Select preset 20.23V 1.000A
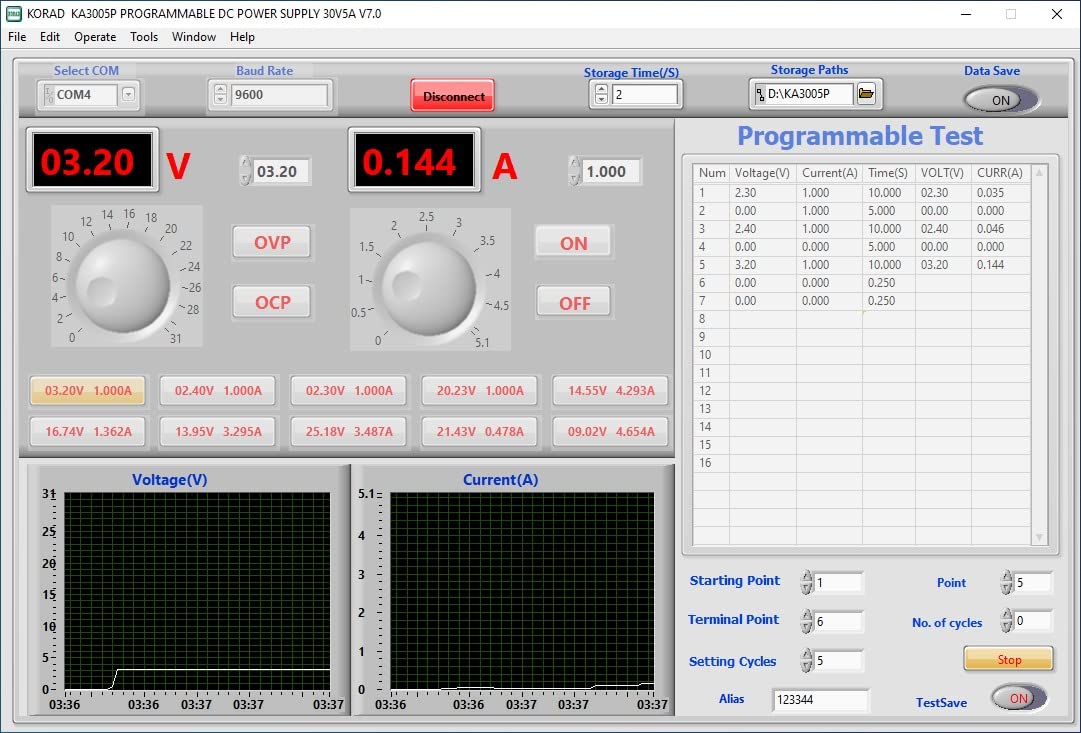The width and height of the screenshot is (1081, 733). [480, 391]
